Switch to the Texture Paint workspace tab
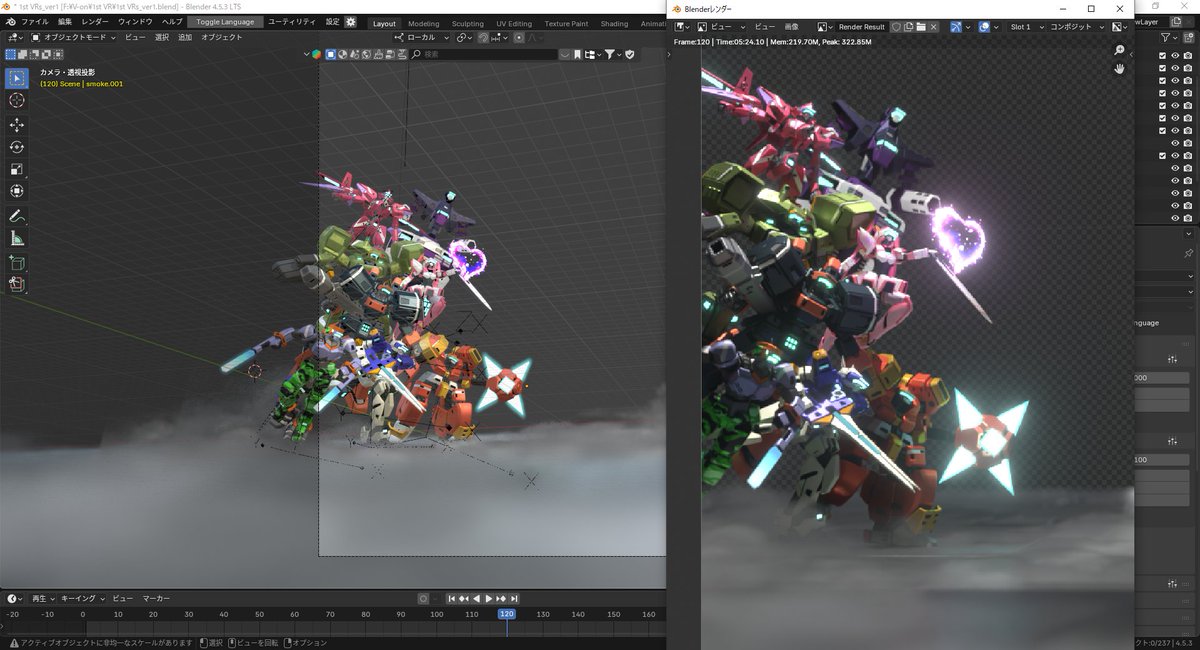This screenshot has width=1200, height=650. [566, 23]
